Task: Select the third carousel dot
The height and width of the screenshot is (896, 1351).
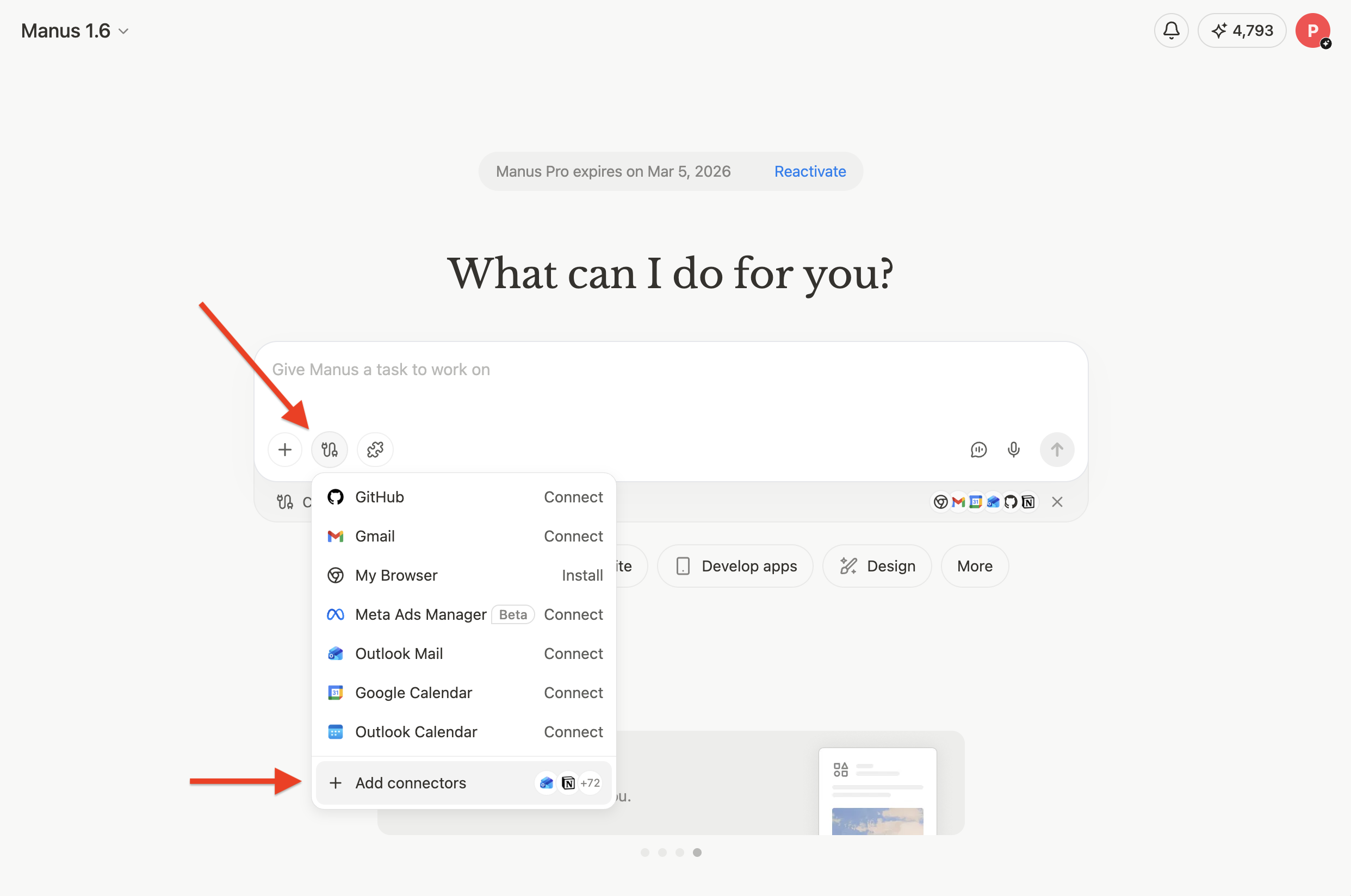Action: tap(679, 853)
